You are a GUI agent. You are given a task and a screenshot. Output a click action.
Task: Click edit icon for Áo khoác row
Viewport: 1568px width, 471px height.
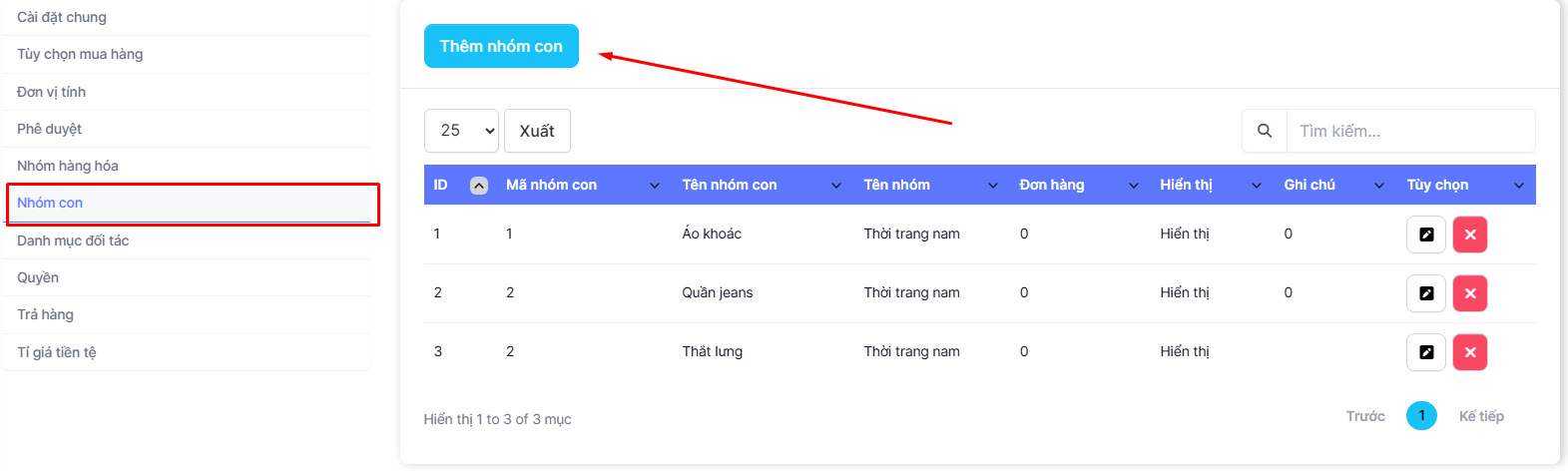click(x=1425, y=235)
